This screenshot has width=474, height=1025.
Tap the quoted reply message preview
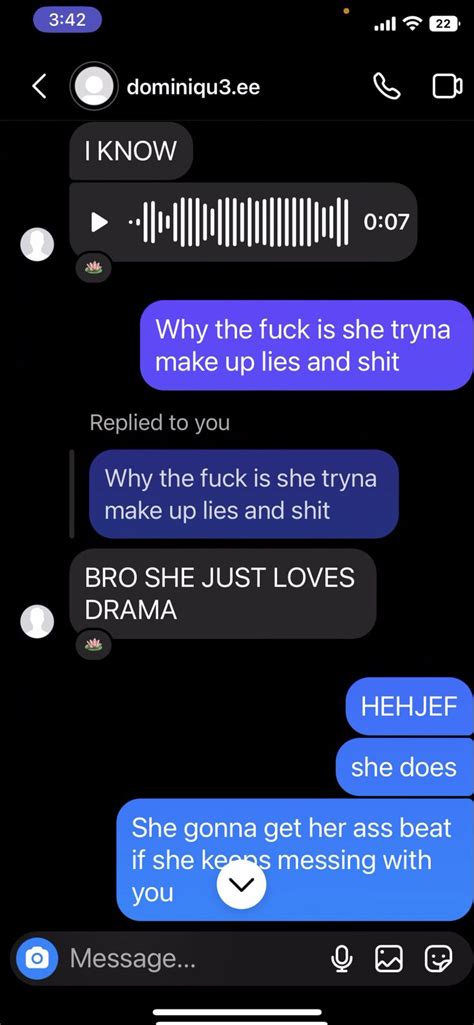pos(243,494)
